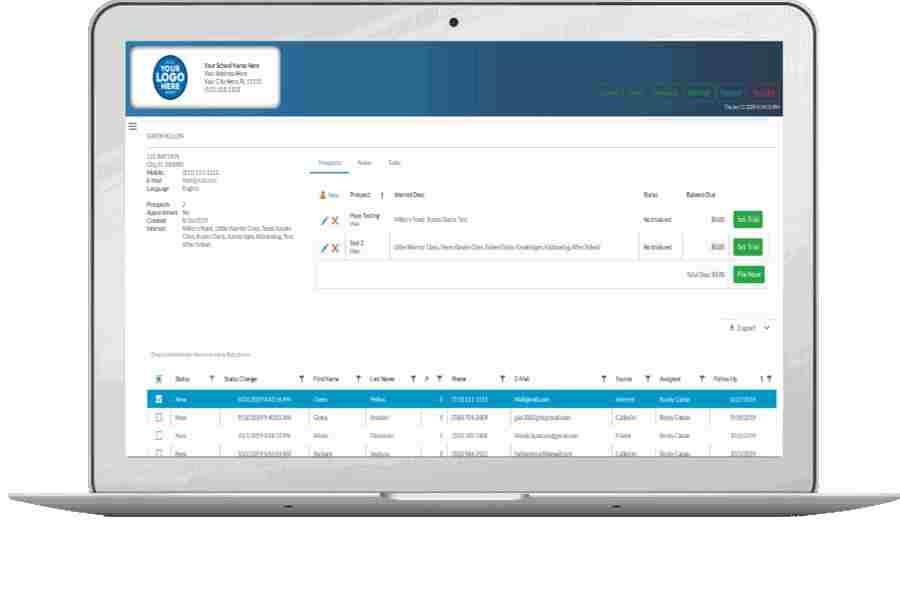900x598 pixels.
Task: Sort grid by Phone column header
Action: tap(459, 379)
